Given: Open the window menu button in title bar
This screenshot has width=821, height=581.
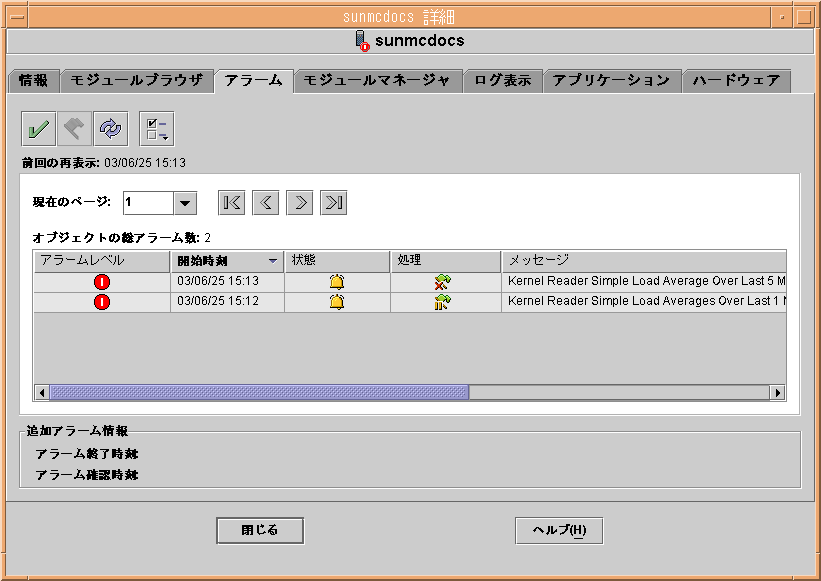Looking at the screenshot, I should click(17, 17).
